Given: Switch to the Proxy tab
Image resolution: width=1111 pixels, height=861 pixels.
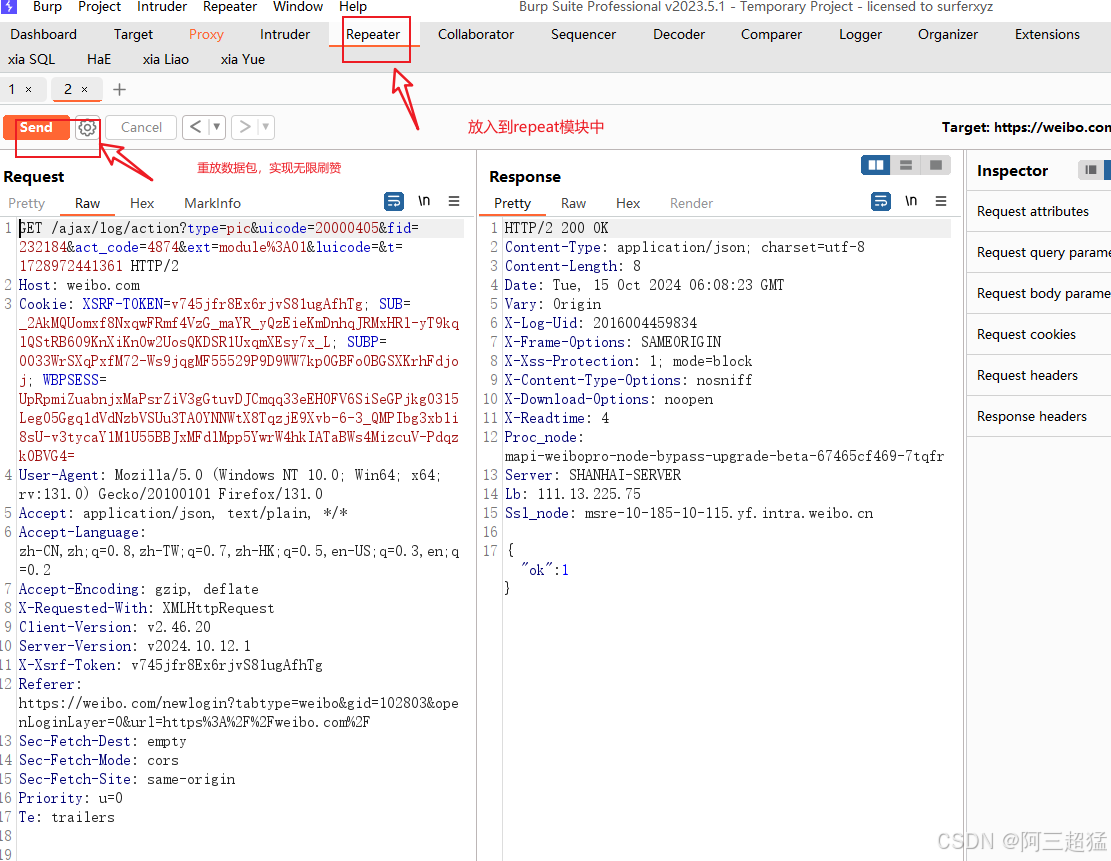Looking at the screenshot, I should [206, 34].
